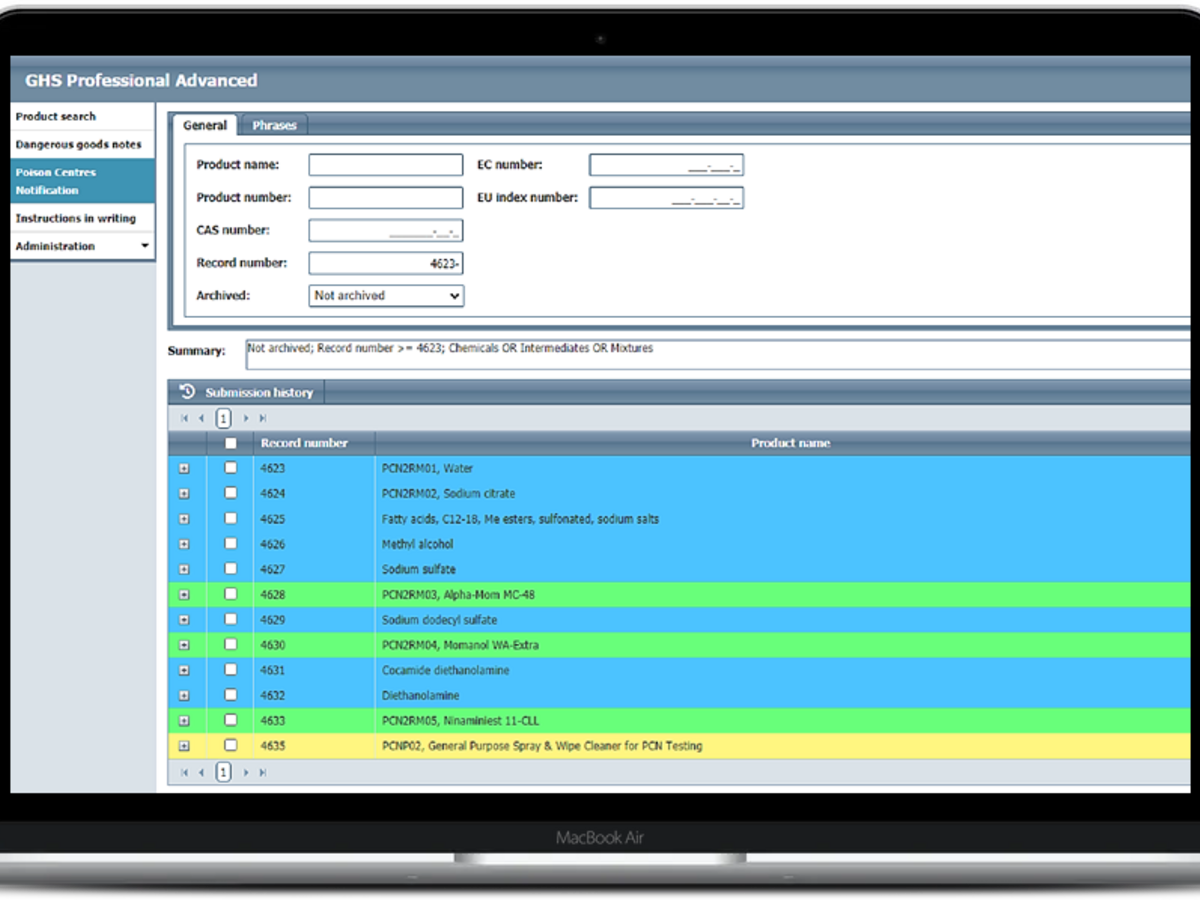Expand the Administration menu arrow
Viewport: 1200px width, 900px height.
145,246
